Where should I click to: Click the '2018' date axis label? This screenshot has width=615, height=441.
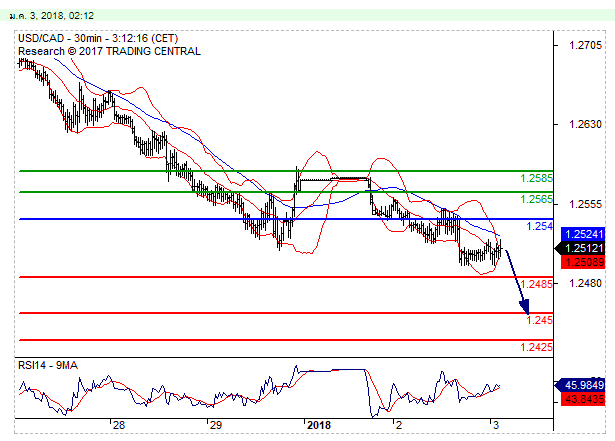point(319,425)
